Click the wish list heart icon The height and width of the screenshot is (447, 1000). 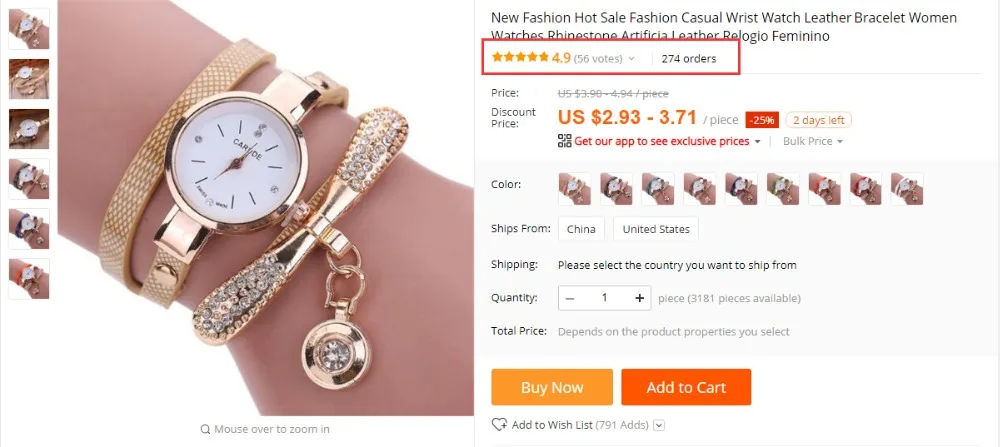tap(499, 425)
